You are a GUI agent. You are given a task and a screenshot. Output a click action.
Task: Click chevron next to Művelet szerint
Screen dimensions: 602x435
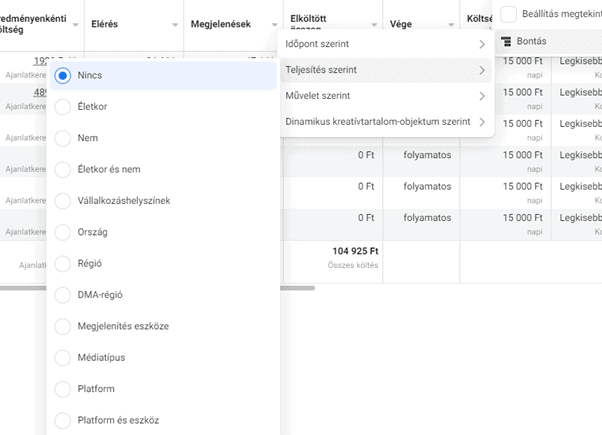(x=482, y=96)
